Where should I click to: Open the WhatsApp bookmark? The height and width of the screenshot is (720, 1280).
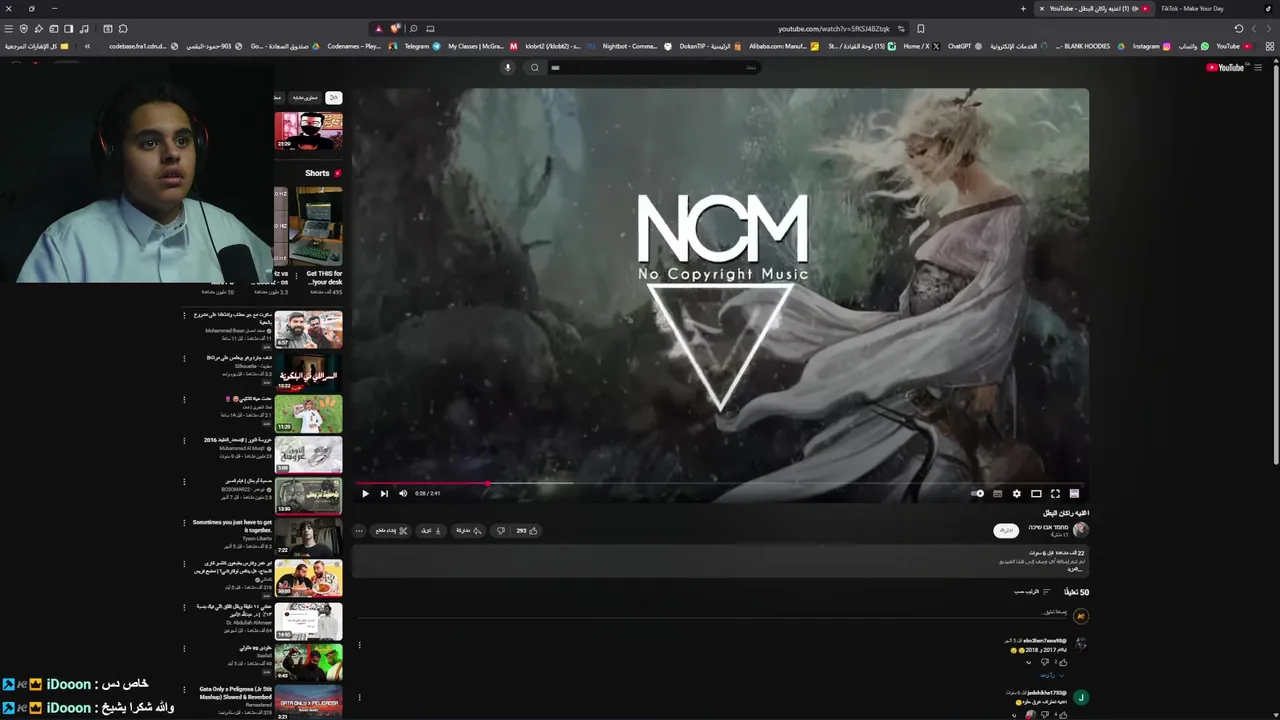[x=1194, y=46]
